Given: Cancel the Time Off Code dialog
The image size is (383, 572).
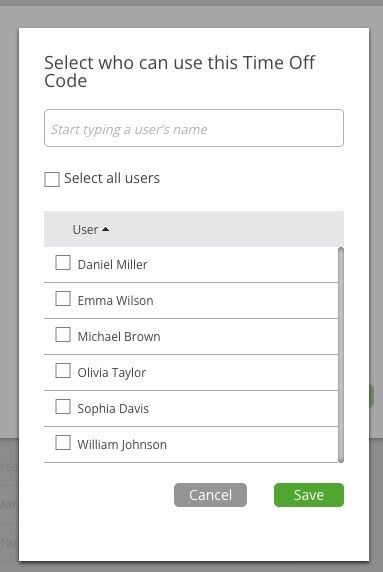Looking at the screenshot, I should pyautogui.click(x=210, y=495).
